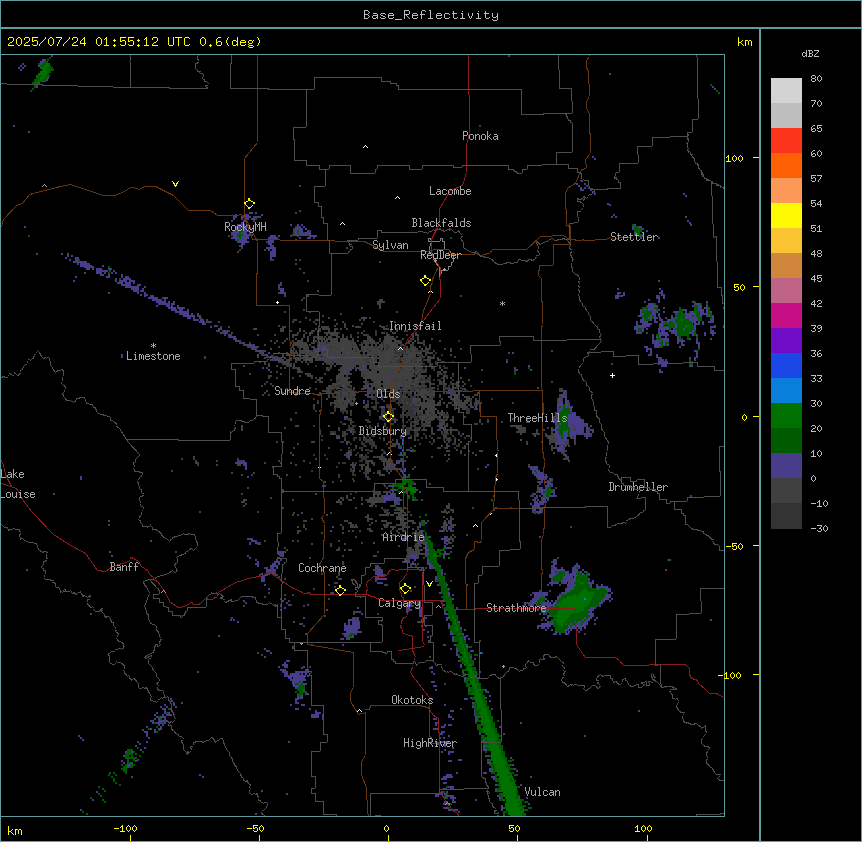Select the yellow V marker north of Limestone
Screen dimensions: 862x842
click(x=175, y=184)
